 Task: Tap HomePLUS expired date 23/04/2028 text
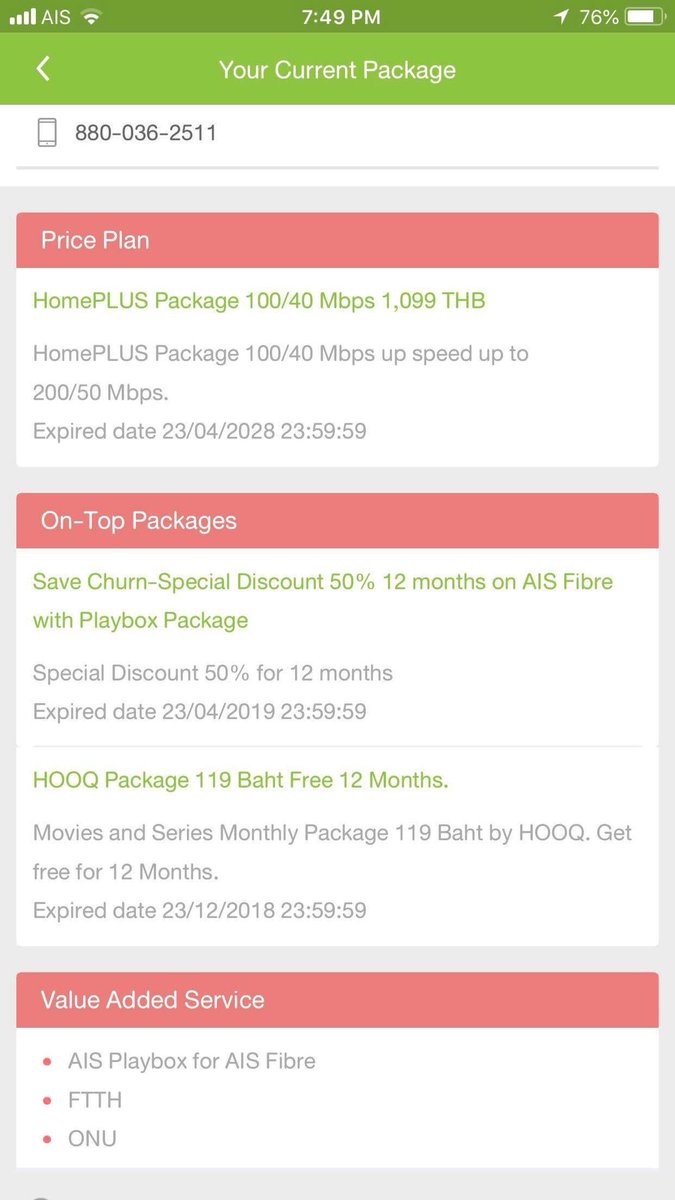tap(200, 431)
